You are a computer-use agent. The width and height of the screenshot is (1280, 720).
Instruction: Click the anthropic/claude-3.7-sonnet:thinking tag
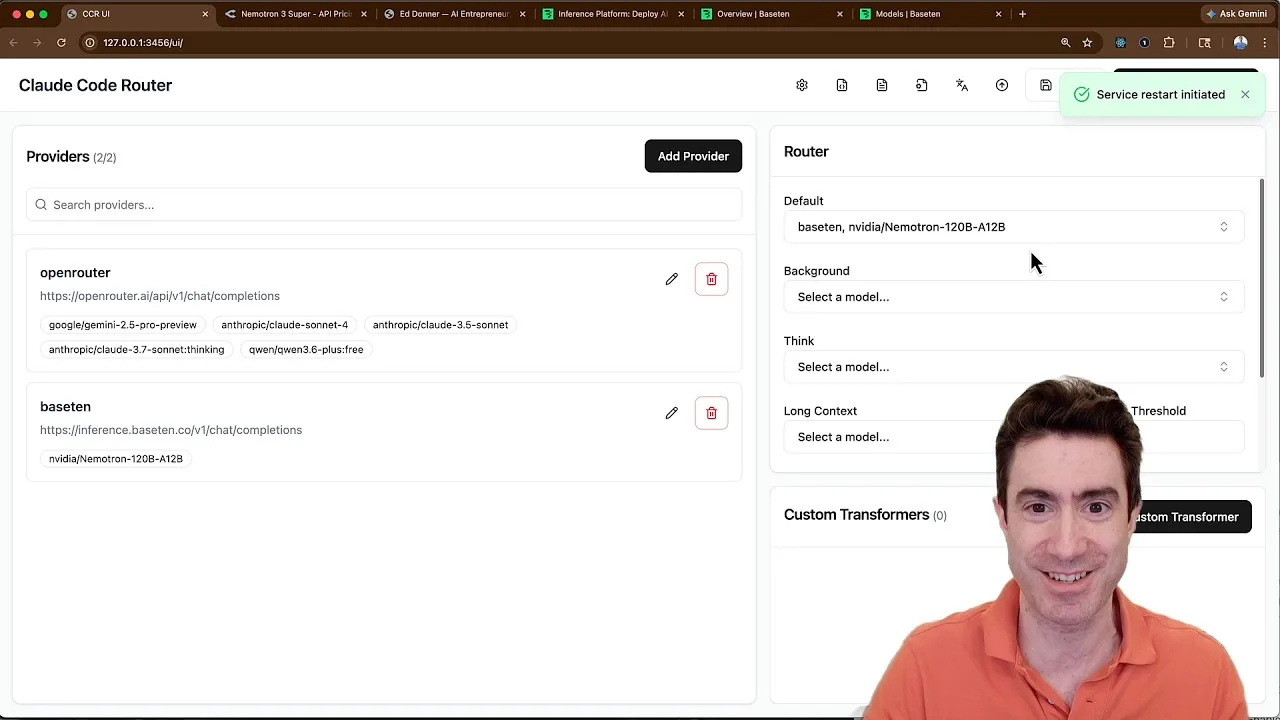[x=137, y=350]
